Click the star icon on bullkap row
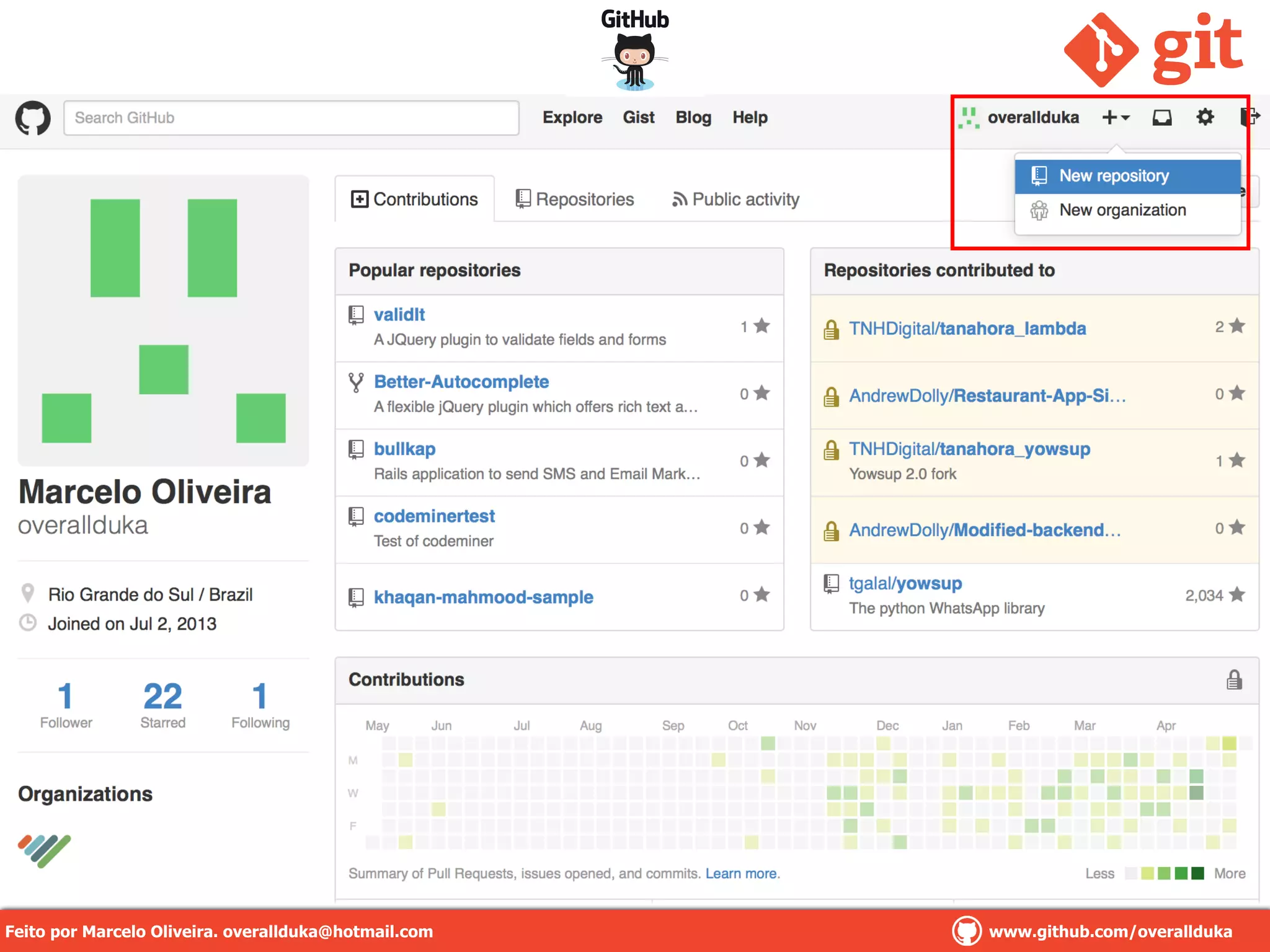 [x=762, y=461]
